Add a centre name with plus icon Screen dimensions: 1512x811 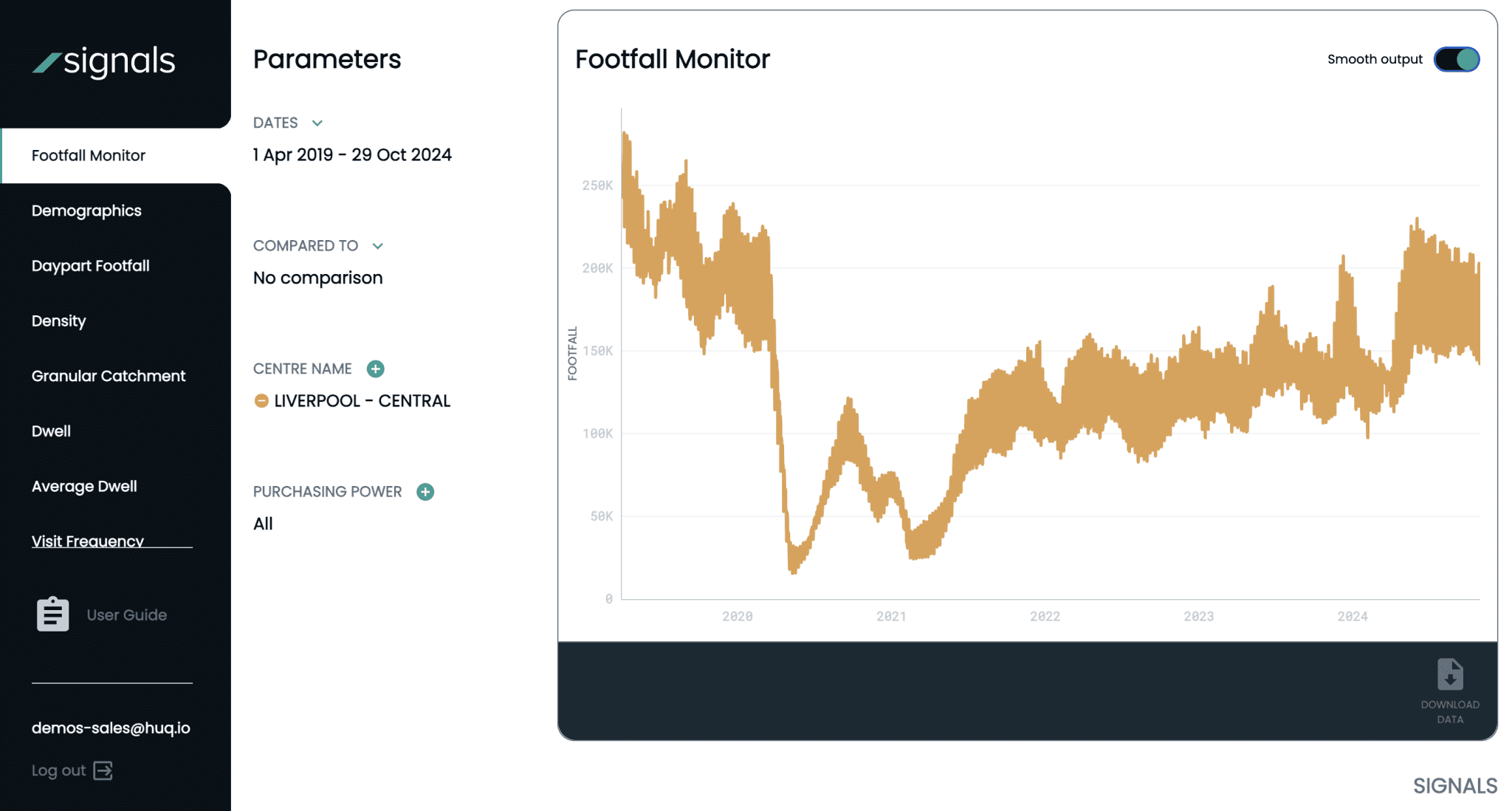pos(376,369)
